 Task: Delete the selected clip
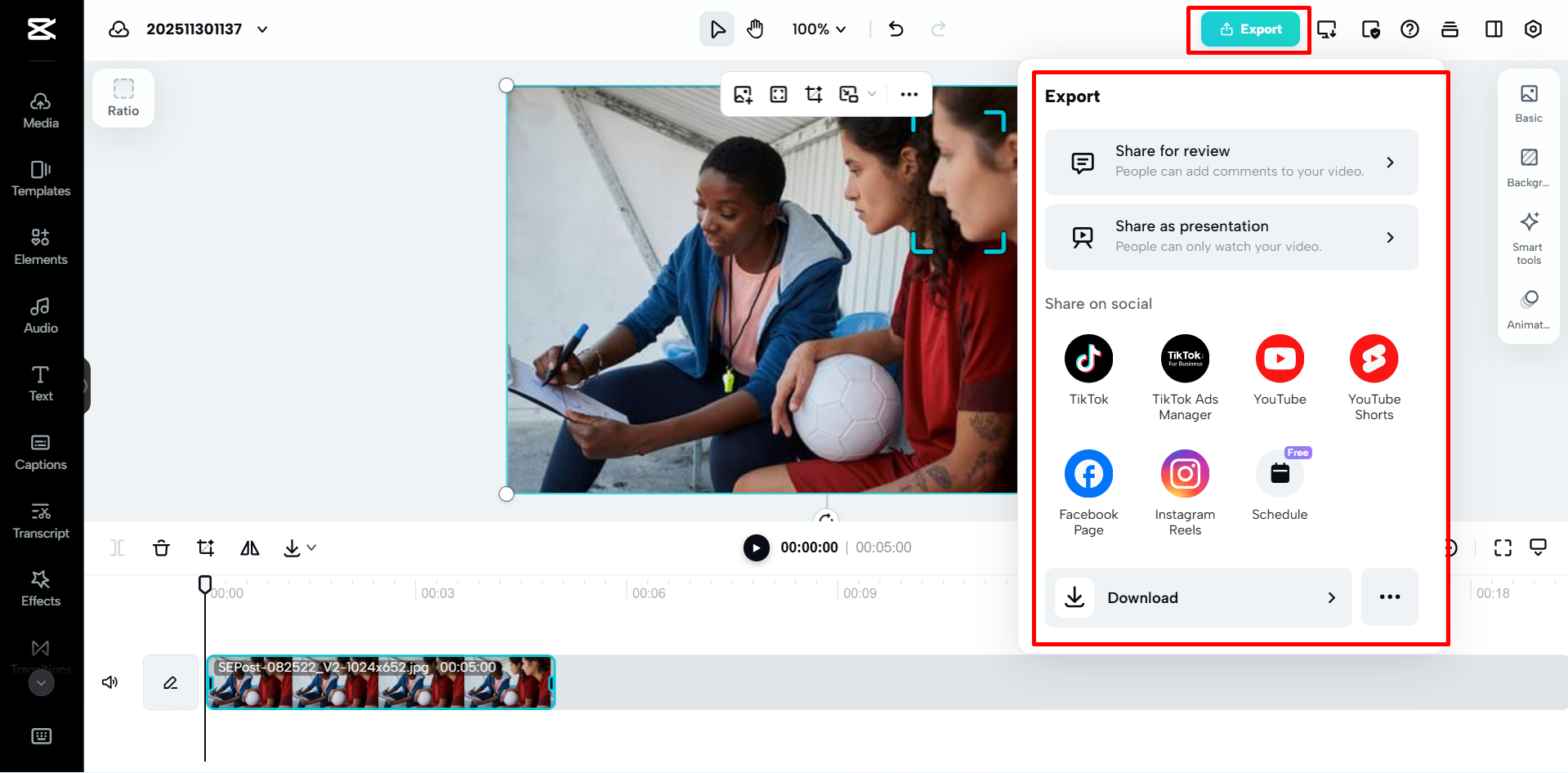click(162, 547)
